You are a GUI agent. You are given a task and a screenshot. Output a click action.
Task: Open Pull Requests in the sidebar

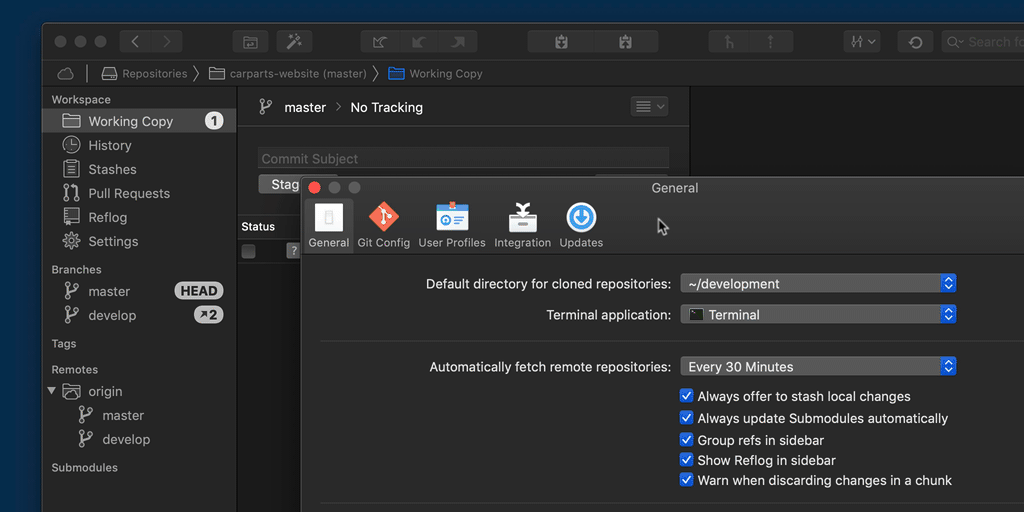click(x=128, y=193)
